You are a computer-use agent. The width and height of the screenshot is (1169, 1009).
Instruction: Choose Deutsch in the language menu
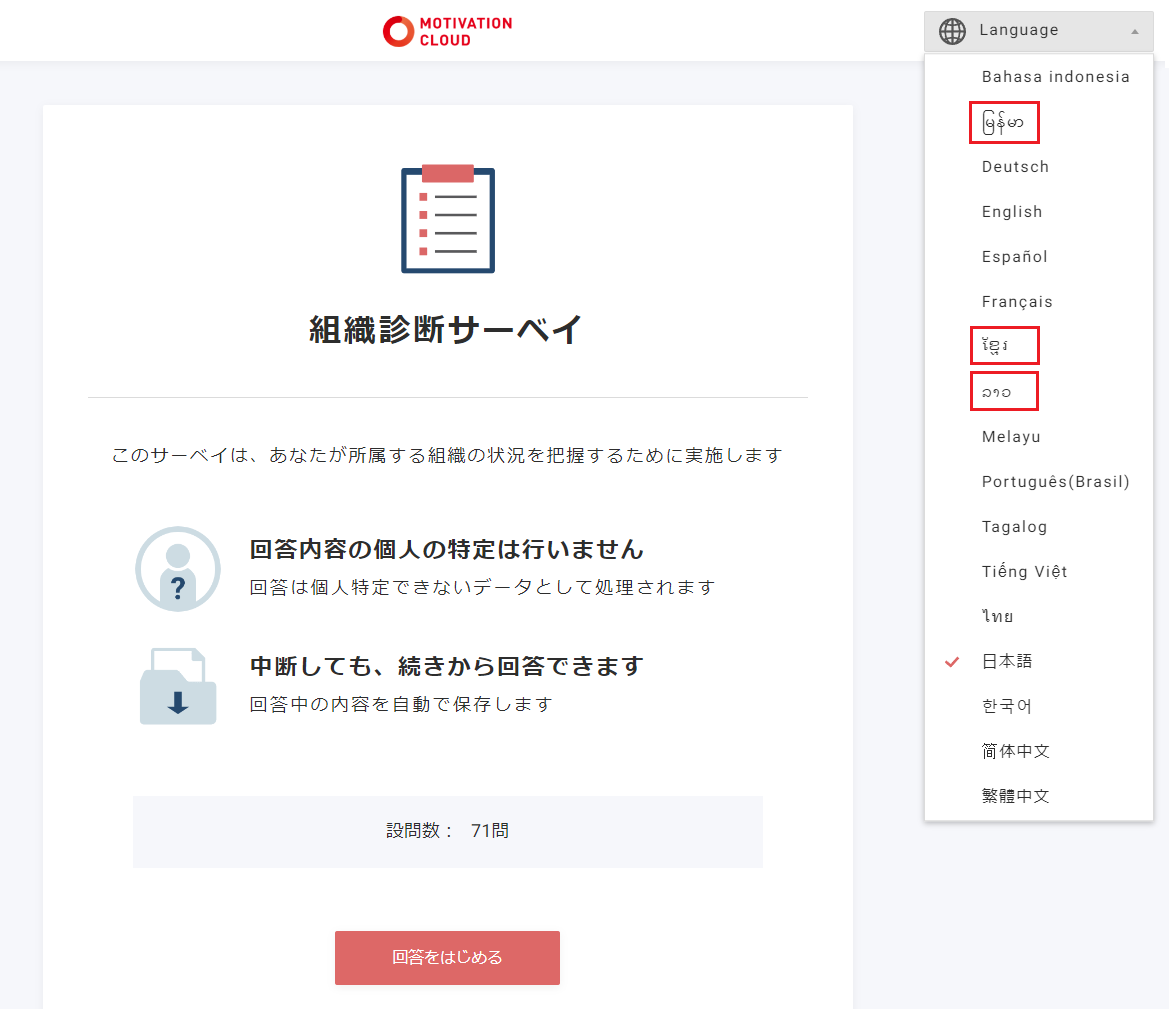pos(1015,167)
